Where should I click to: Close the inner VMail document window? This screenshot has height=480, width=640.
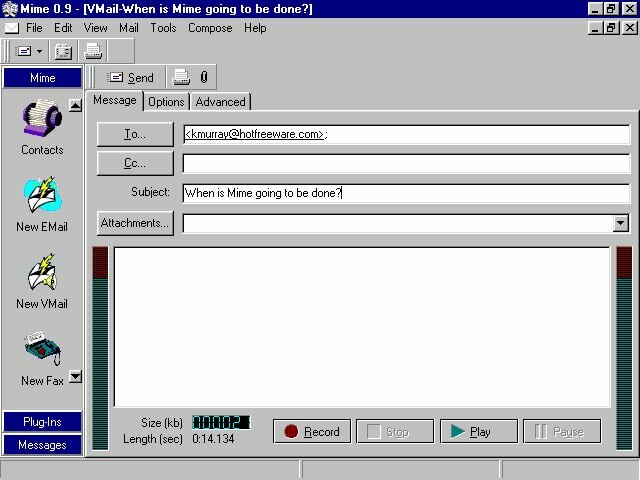coord(629,28)
